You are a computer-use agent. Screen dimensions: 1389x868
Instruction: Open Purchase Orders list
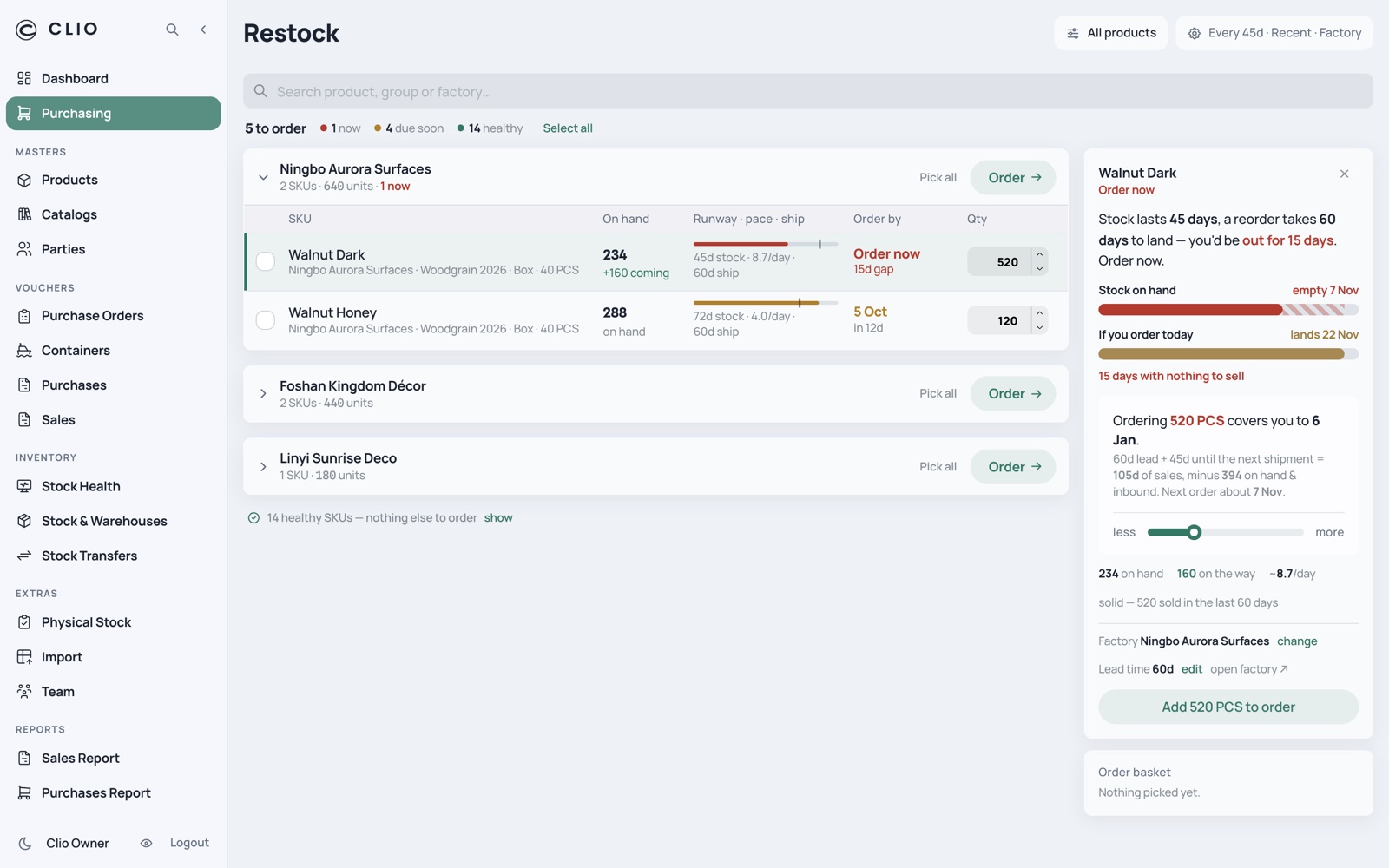[113, 316]
